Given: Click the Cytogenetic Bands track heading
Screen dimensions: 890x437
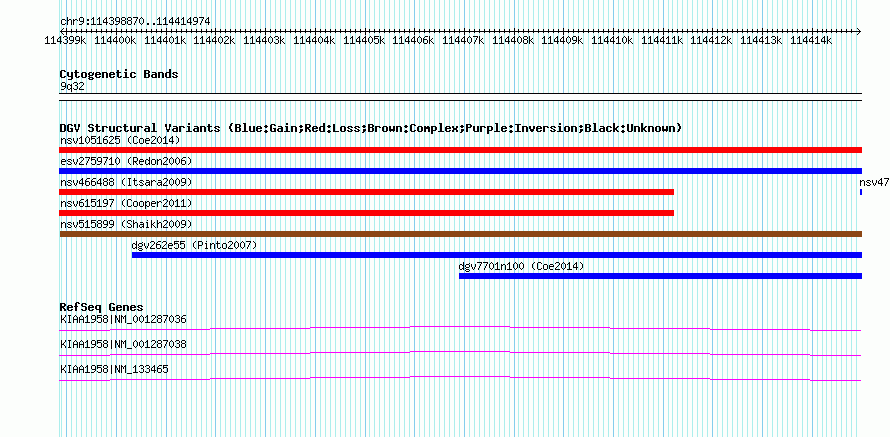Looking at the screenshot, I should [119, 74].
